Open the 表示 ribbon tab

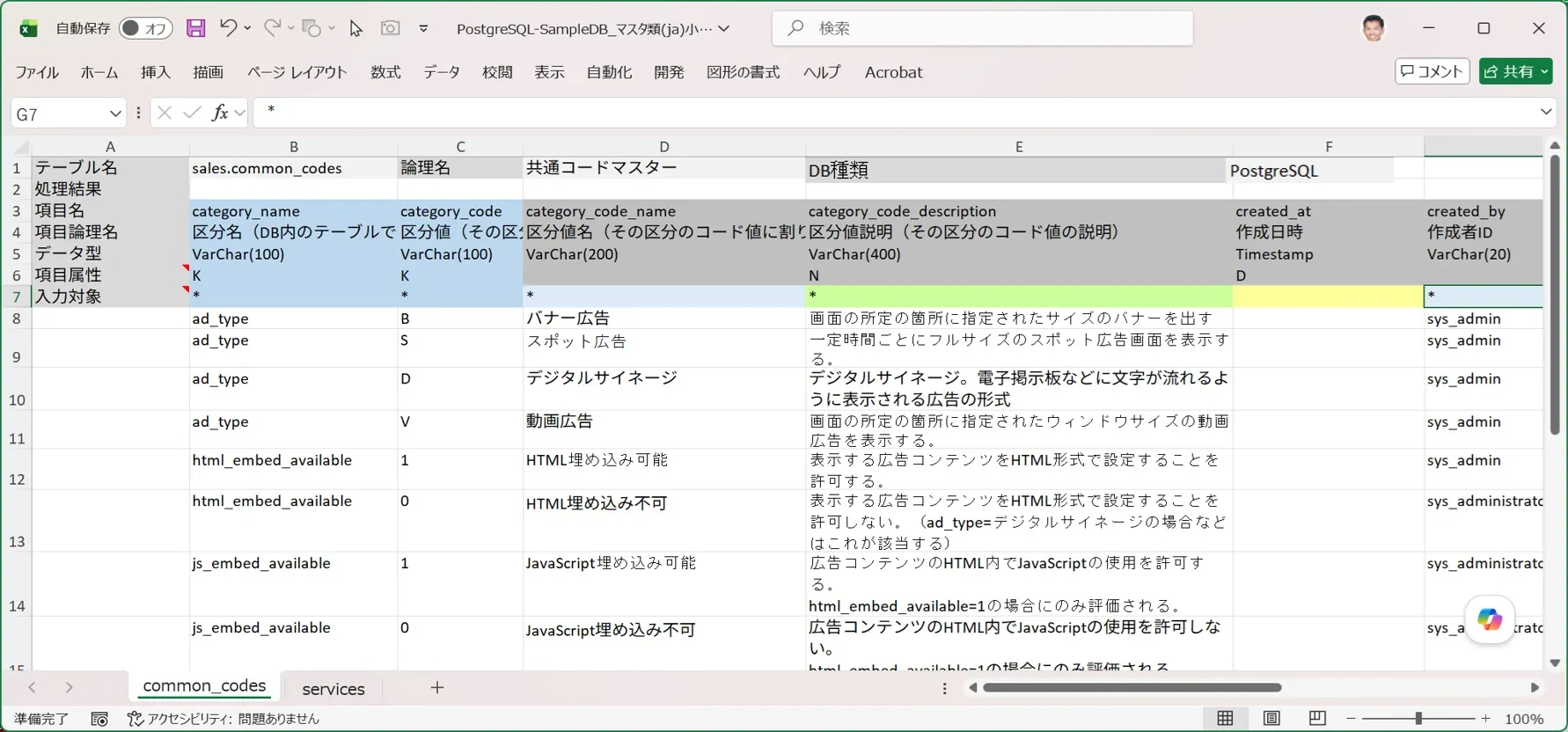click(x=549, y=72)
